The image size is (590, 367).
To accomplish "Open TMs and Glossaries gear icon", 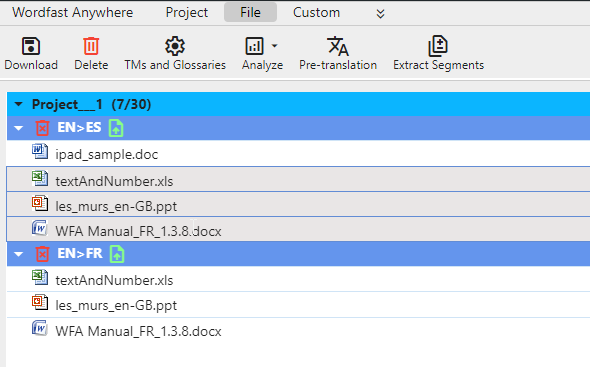I will 175,46.
